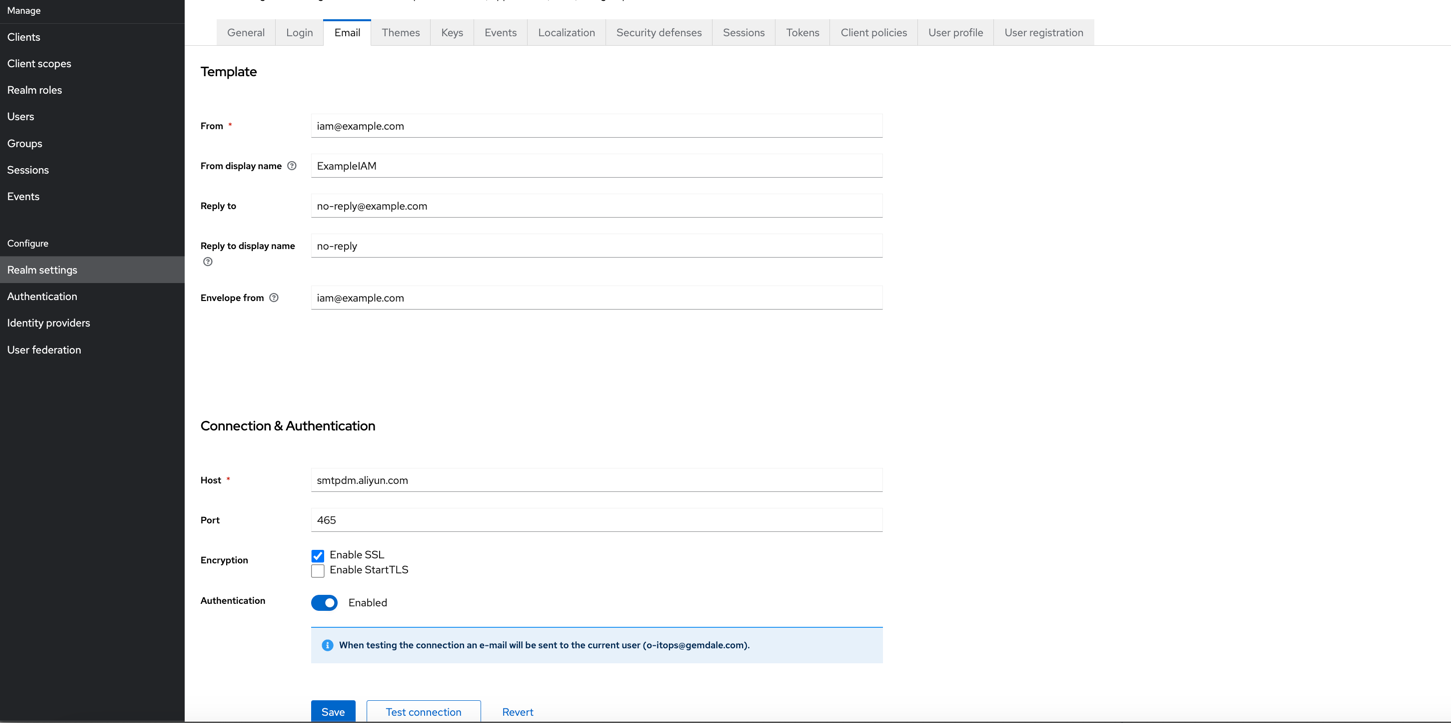Click into the Port field
The width and height of the screenshot is (1451, 723).
[596, 520]
